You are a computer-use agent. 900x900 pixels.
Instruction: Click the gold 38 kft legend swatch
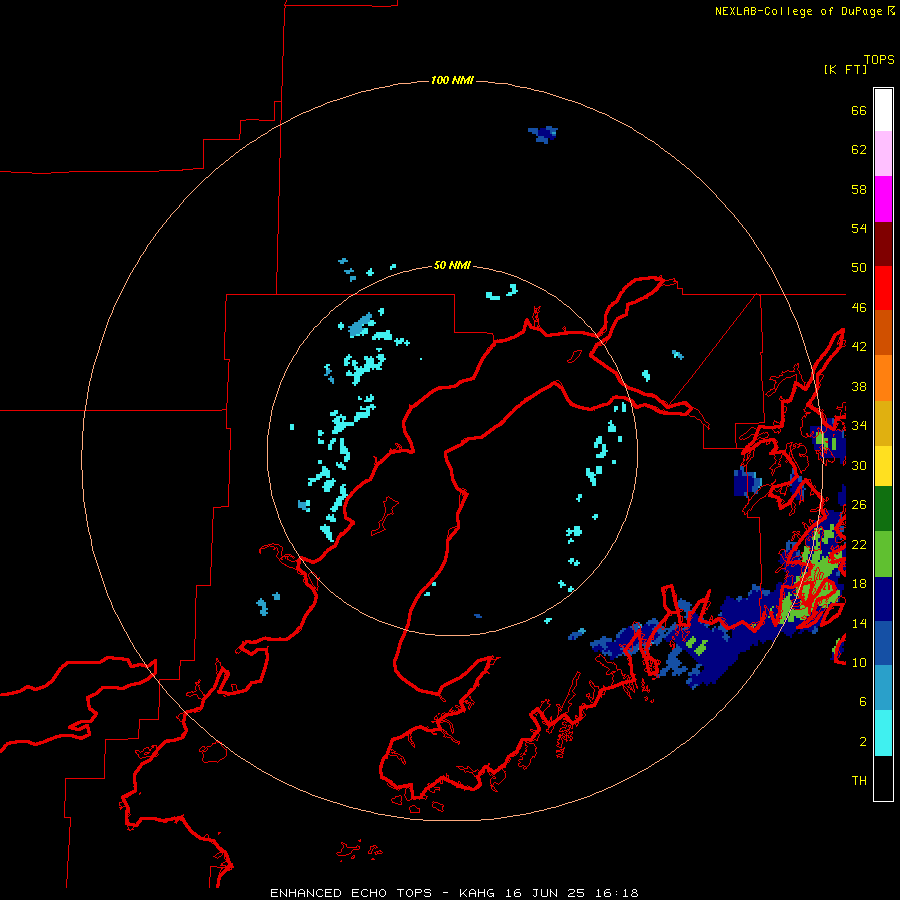(883, 423)
